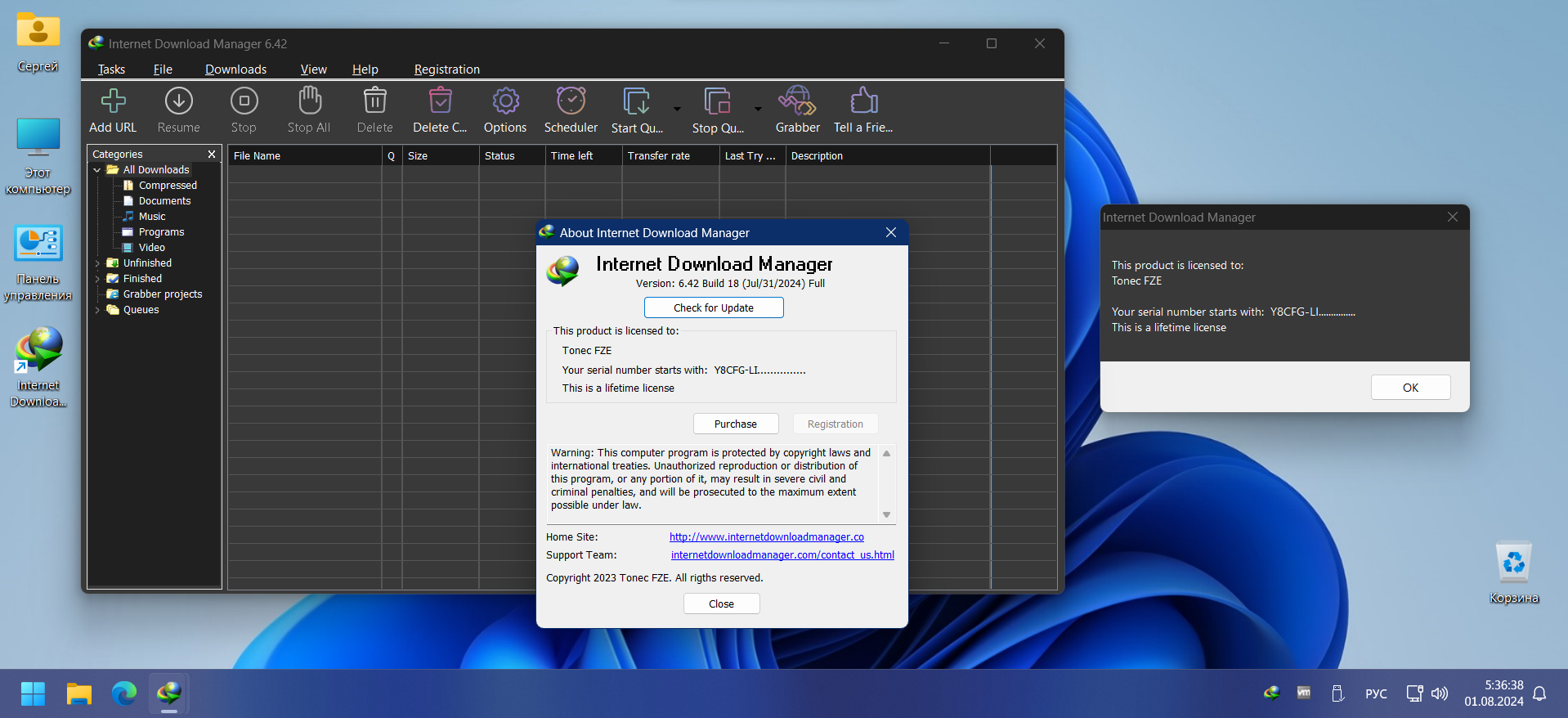This screenshot has width=1568, height=718.
Task: Sort by the Status column header
Action: [513, 155]
